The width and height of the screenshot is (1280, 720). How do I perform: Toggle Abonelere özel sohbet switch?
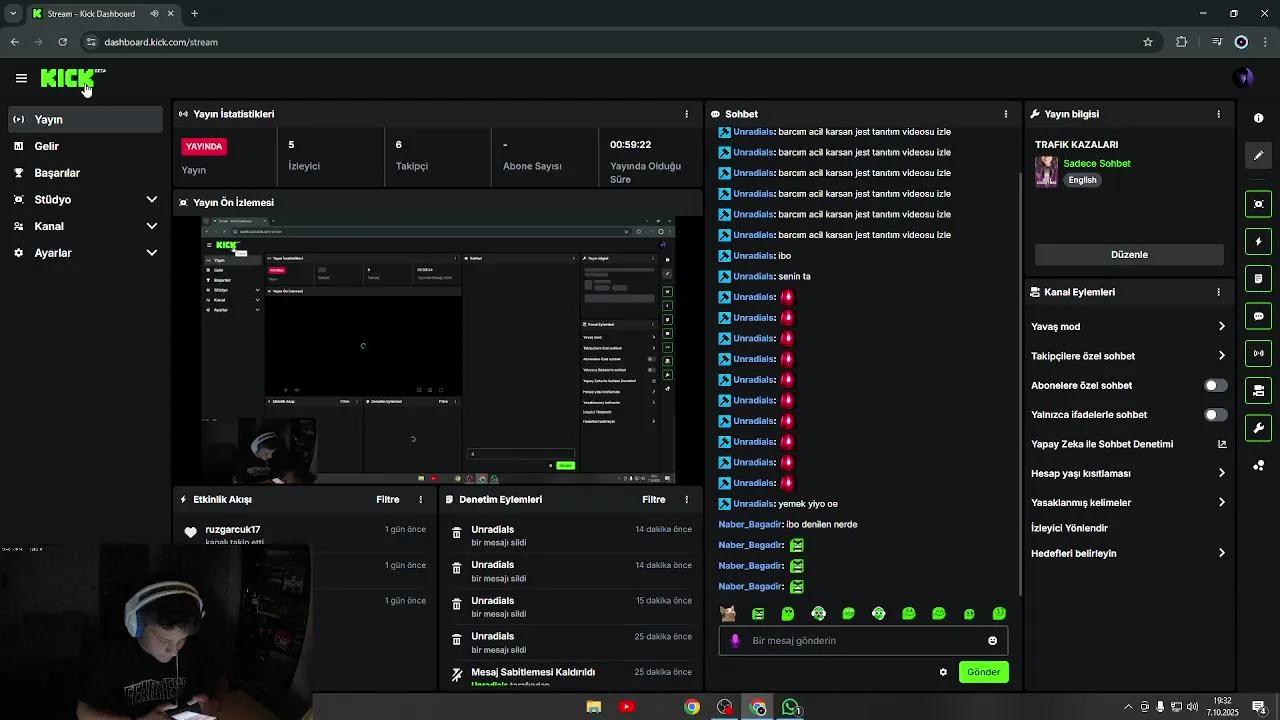[x=1215, y=385]
